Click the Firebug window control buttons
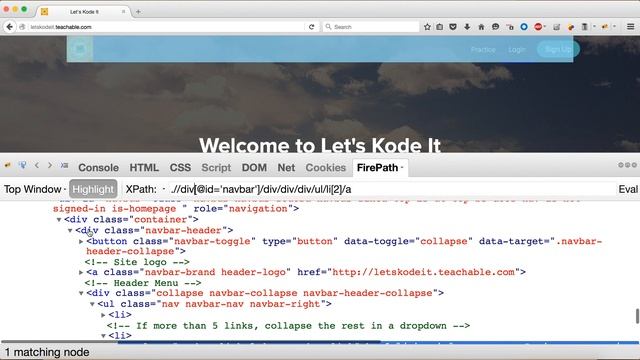This screenshot has height=360, width=640. tap(627, 165)
